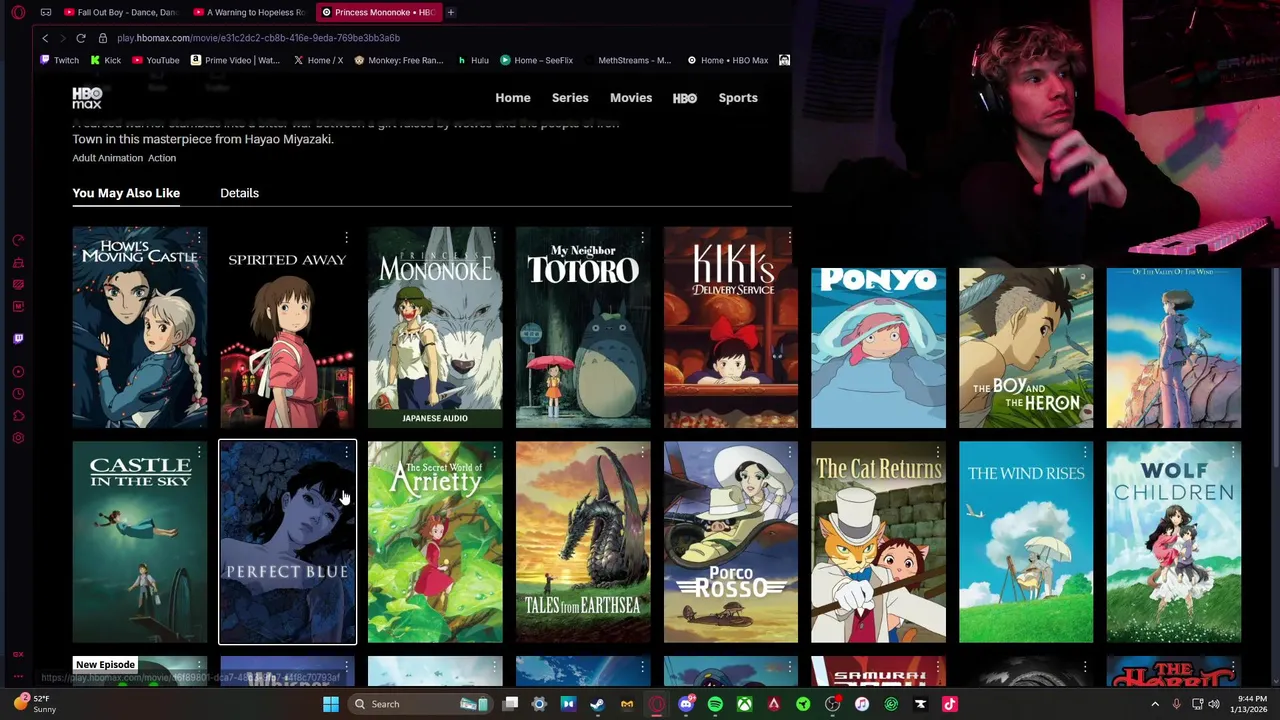Open Spotify from the taskbar
Screen dimensions: 1280x720
tap(715, 704)
